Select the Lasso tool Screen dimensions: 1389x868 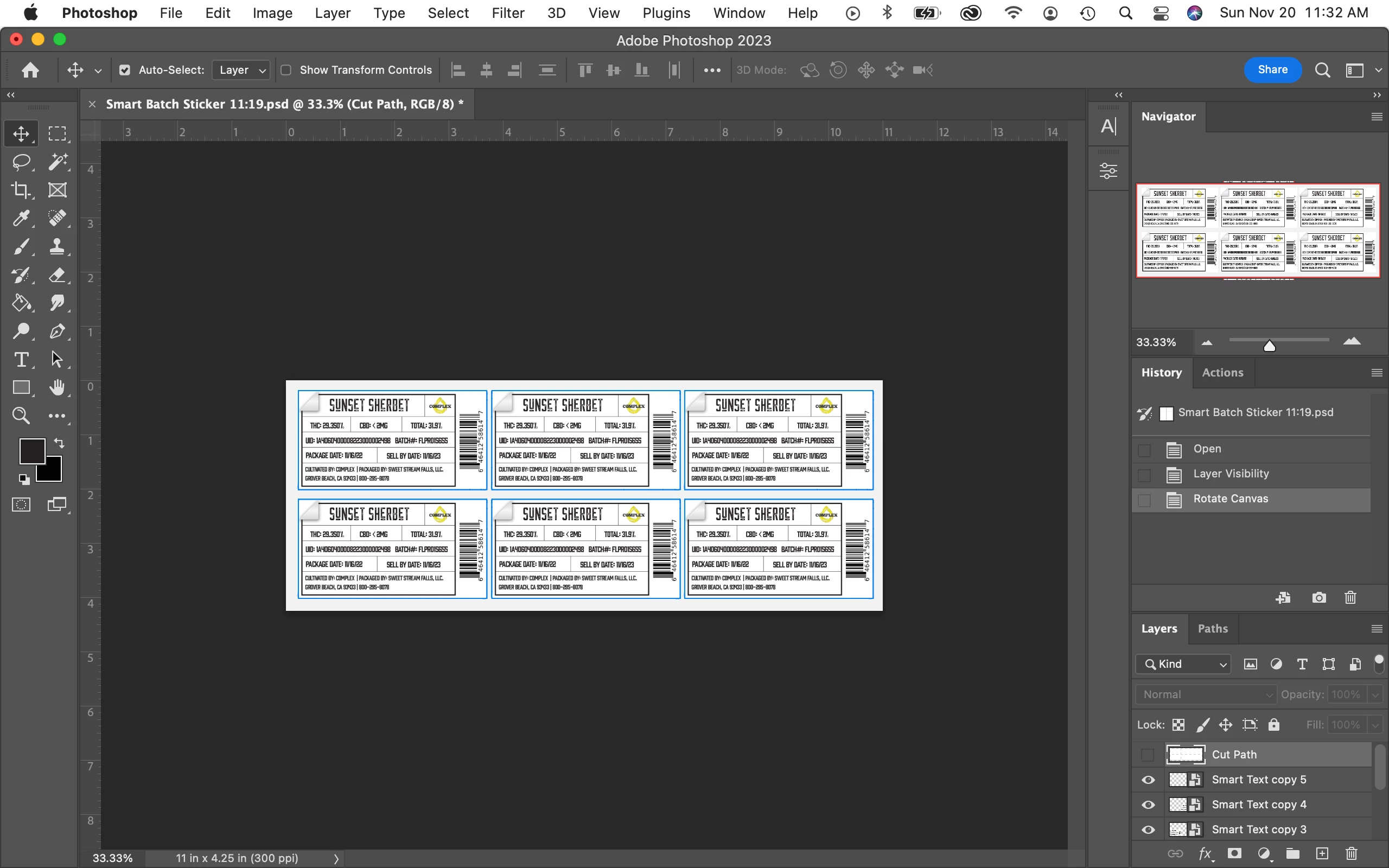pos(21,162)
